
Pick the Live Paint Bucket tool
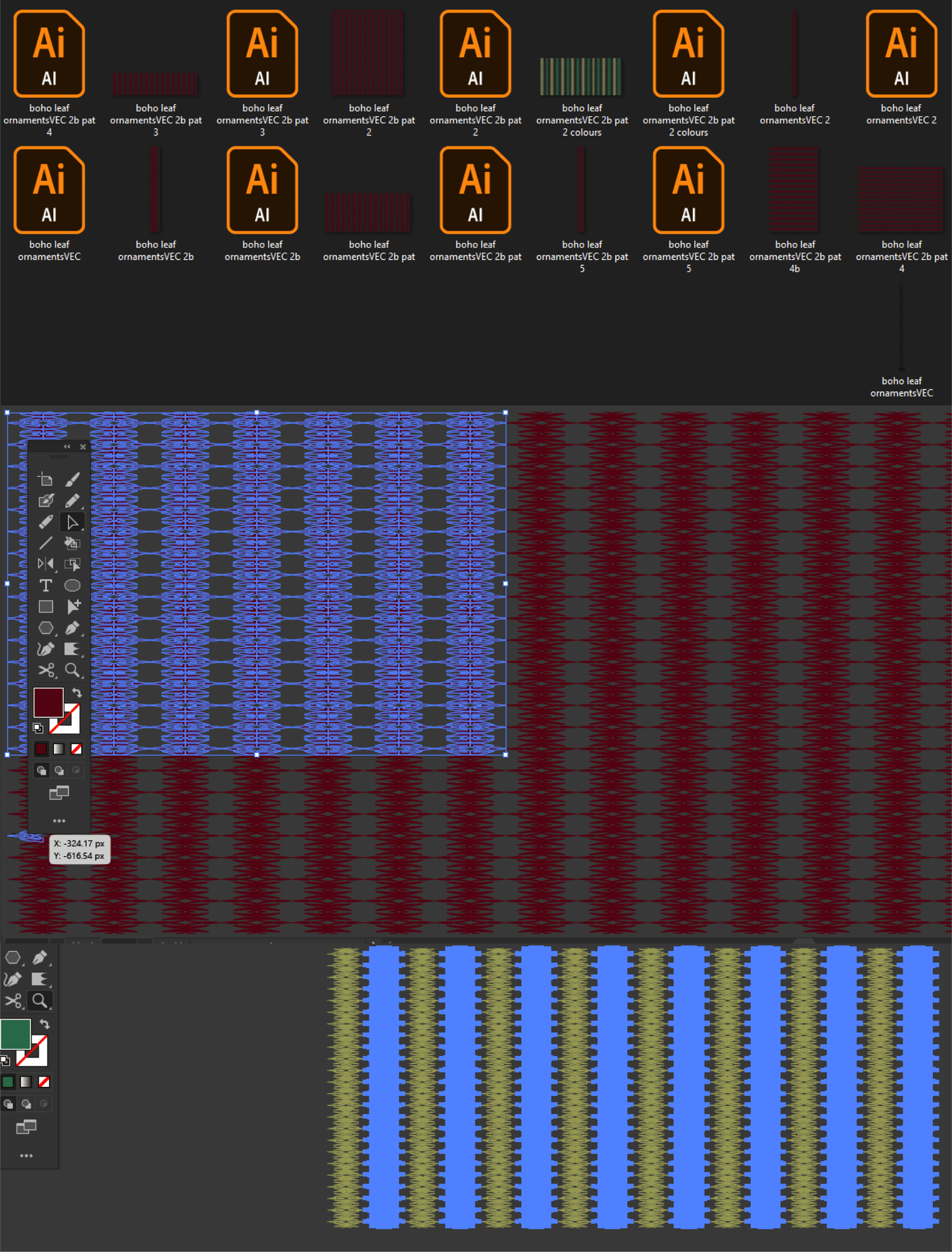(x=72, y=543)
